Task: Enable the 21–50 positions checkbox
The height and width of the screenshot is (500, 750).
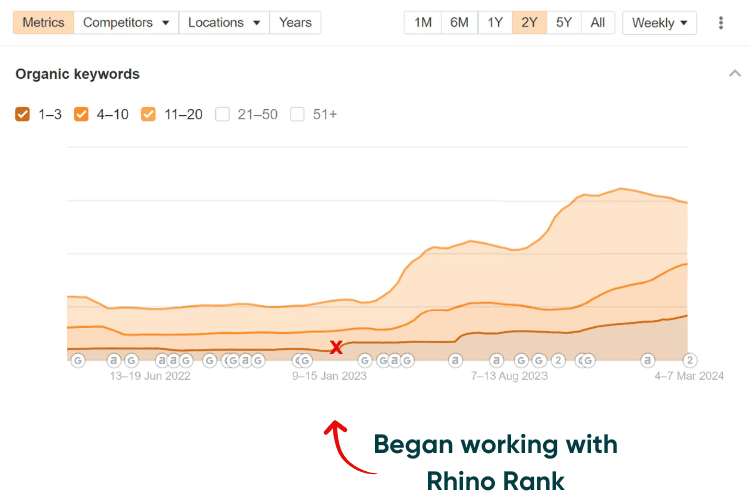Action: (223, 114)
